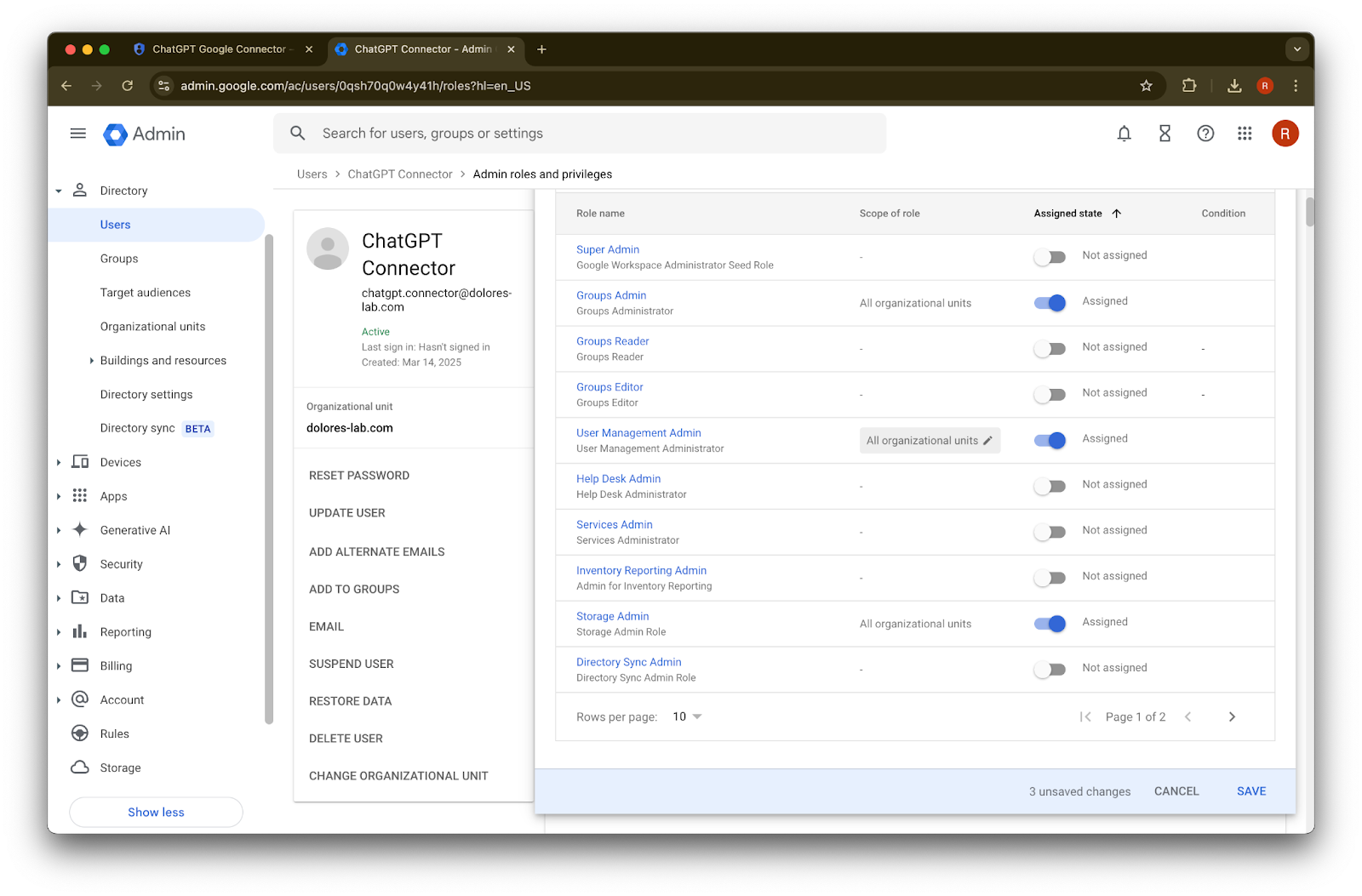Toggle the Super Admin role on

1050,257
